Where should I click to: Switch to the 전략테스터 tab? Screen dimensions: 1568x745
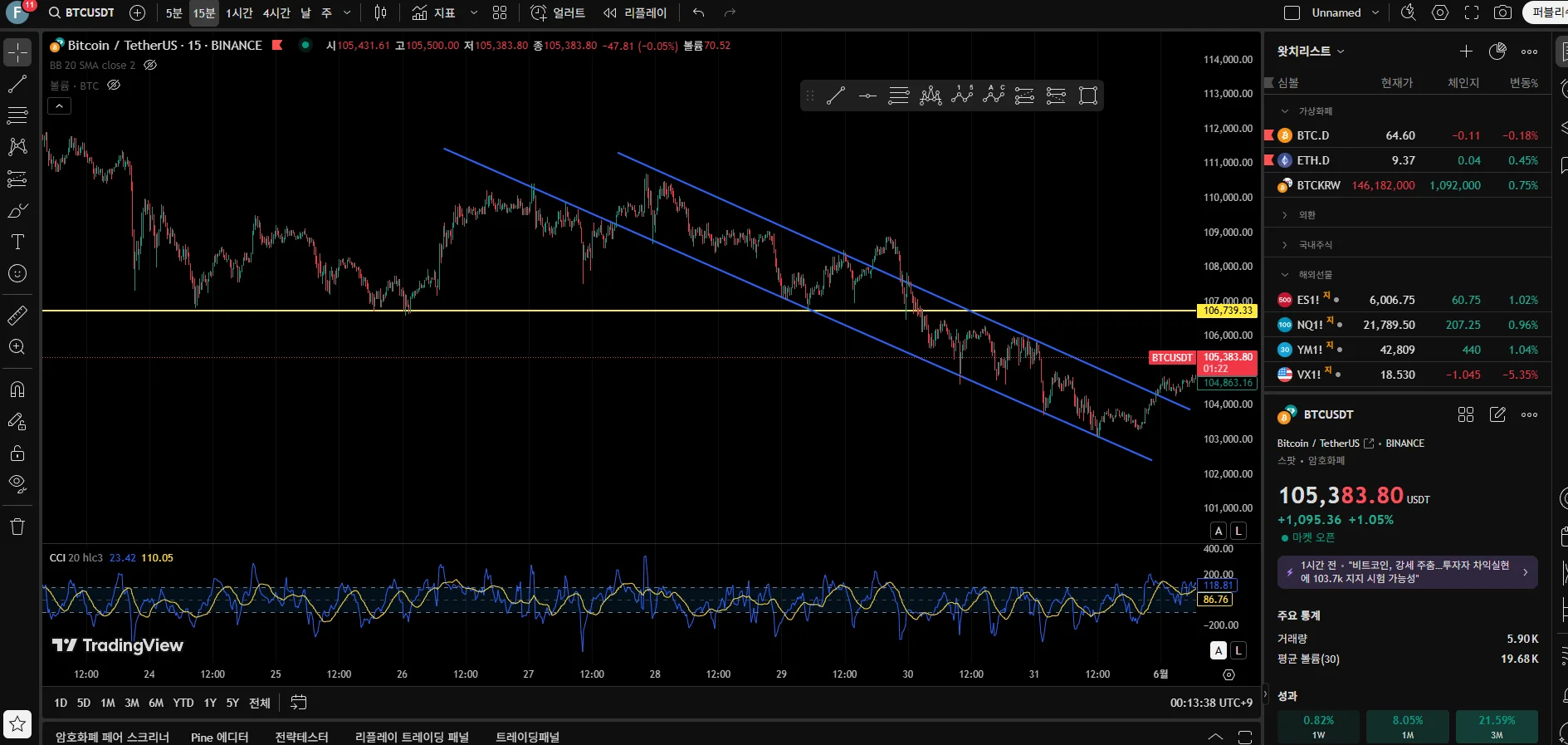coord(301,737)
